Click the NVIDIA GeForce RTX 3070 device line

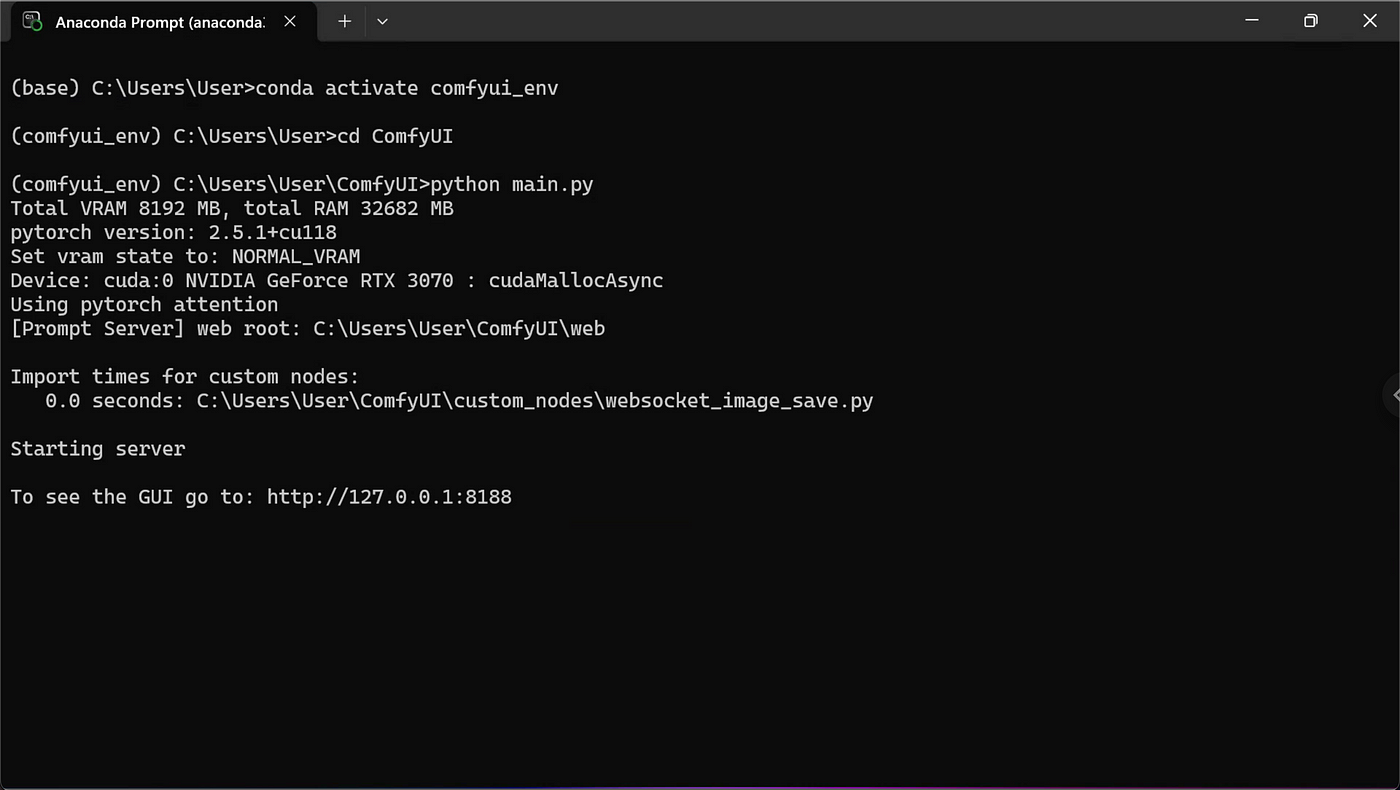coord(337,280)
